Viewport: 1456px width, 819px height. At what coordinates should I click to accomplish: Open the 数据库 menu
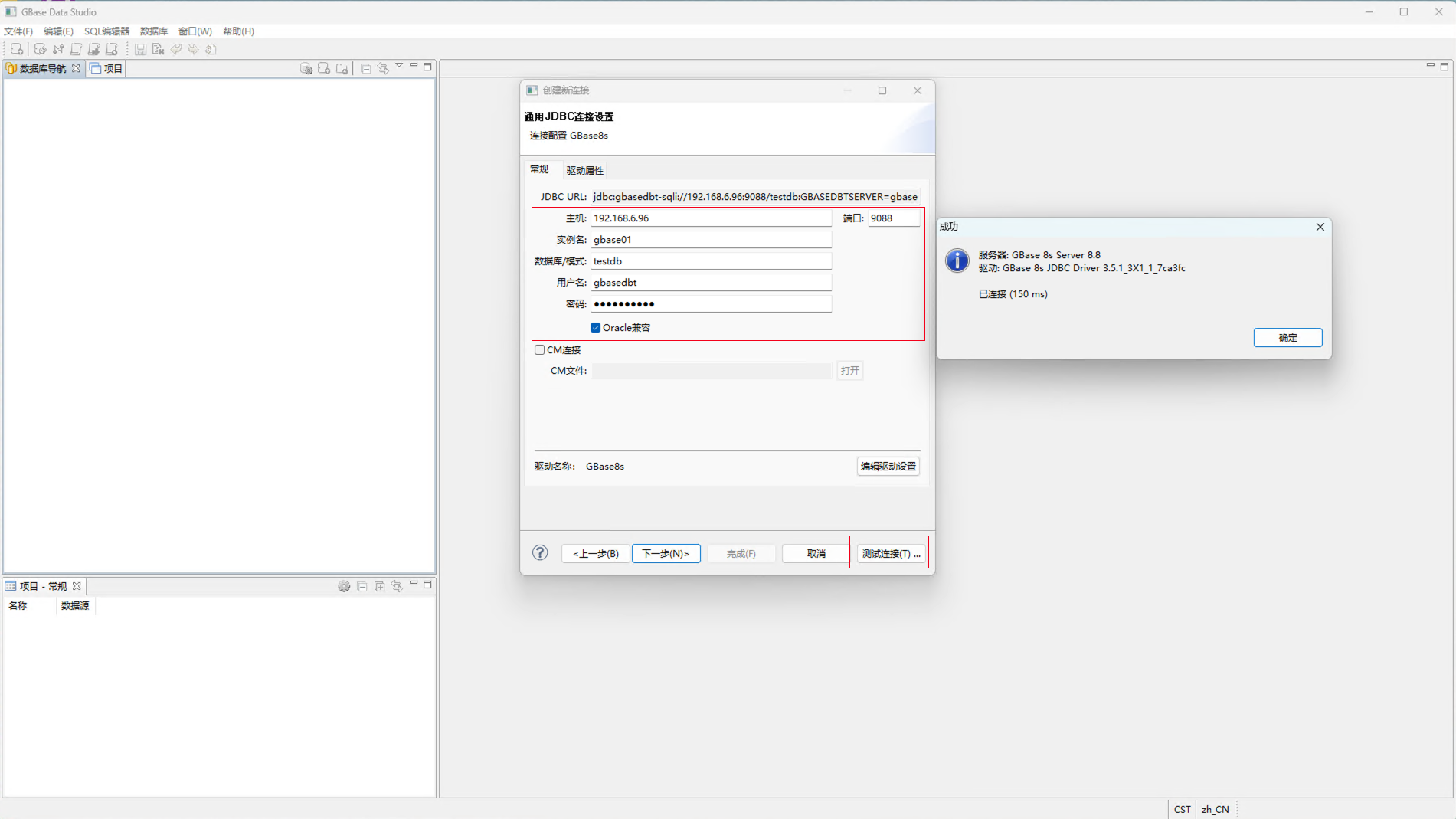(x=153, y=31)
